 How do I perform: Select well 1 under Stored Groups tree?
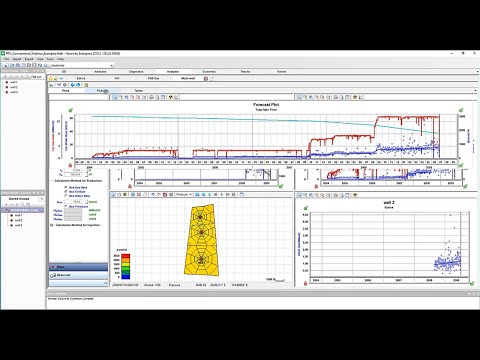[17, 215]
